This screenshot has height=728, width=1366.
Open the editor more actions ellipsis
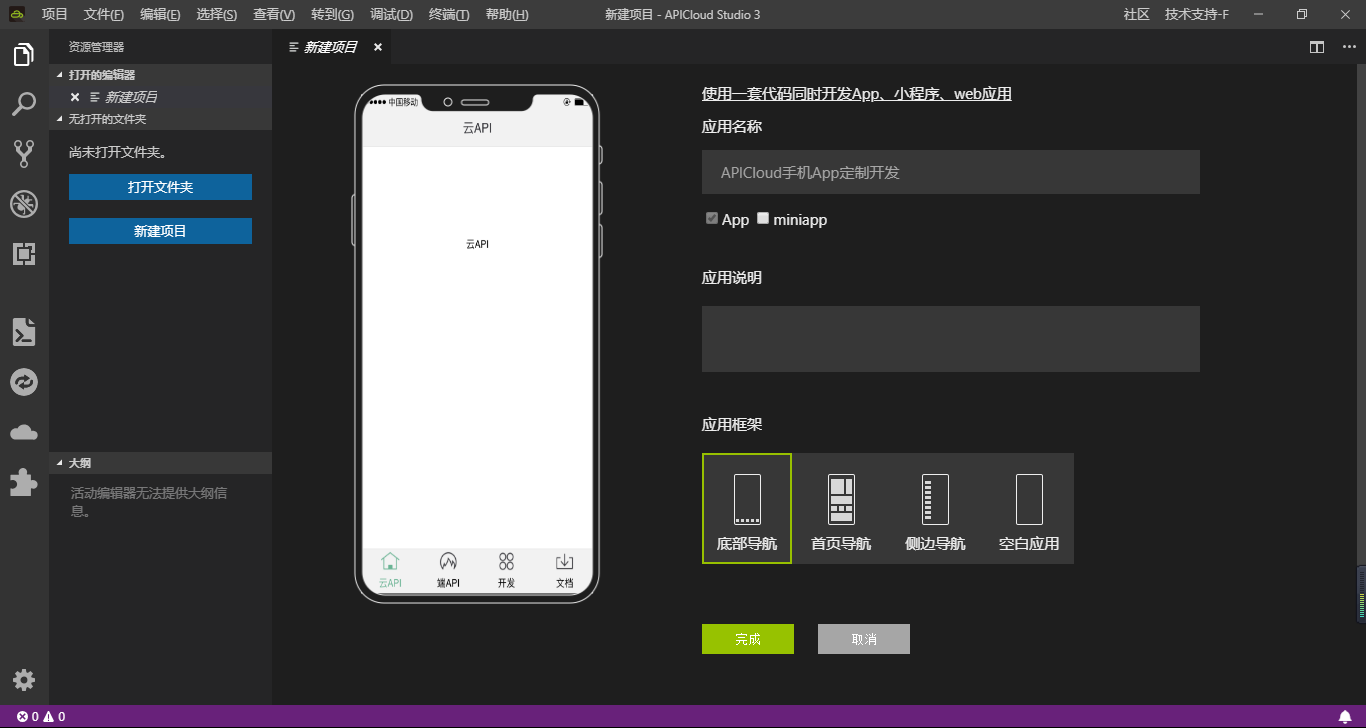(1349, 47)
